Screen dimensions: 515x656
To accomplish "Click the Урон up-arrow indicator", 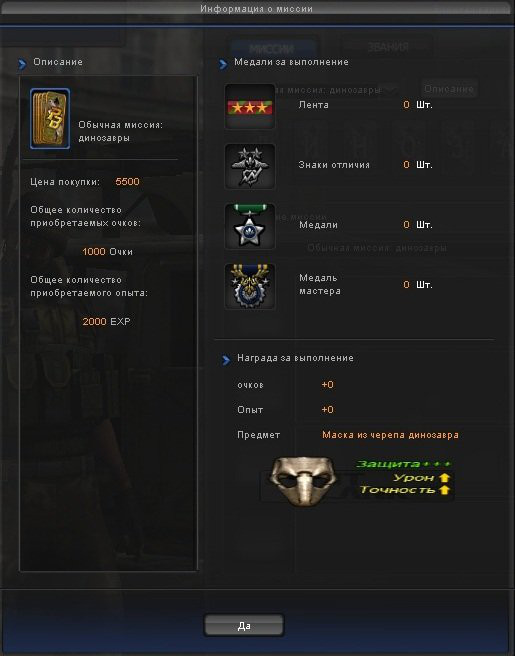I will pos(444,477).
